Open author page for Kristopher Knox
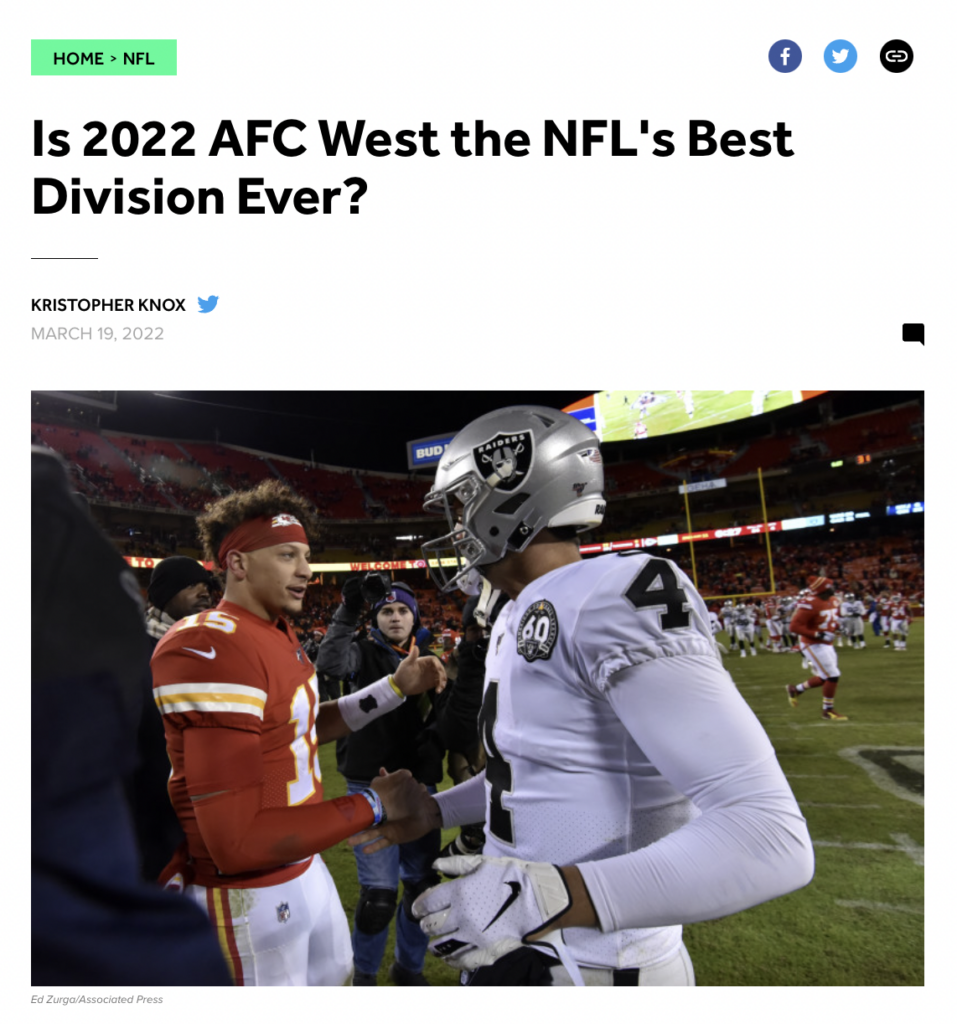 click(x=108, y=305)
